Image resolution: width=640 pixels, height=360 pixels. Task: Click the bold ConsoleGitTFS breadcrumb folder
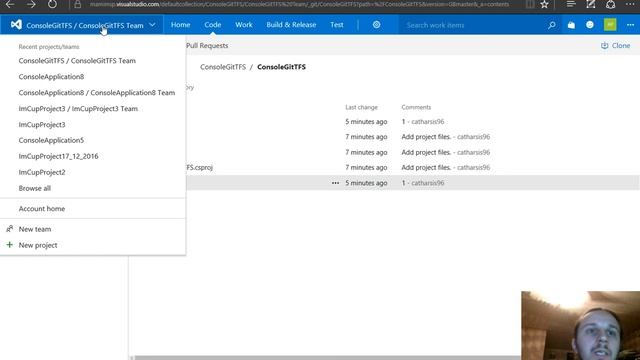[x=281, y=67]
